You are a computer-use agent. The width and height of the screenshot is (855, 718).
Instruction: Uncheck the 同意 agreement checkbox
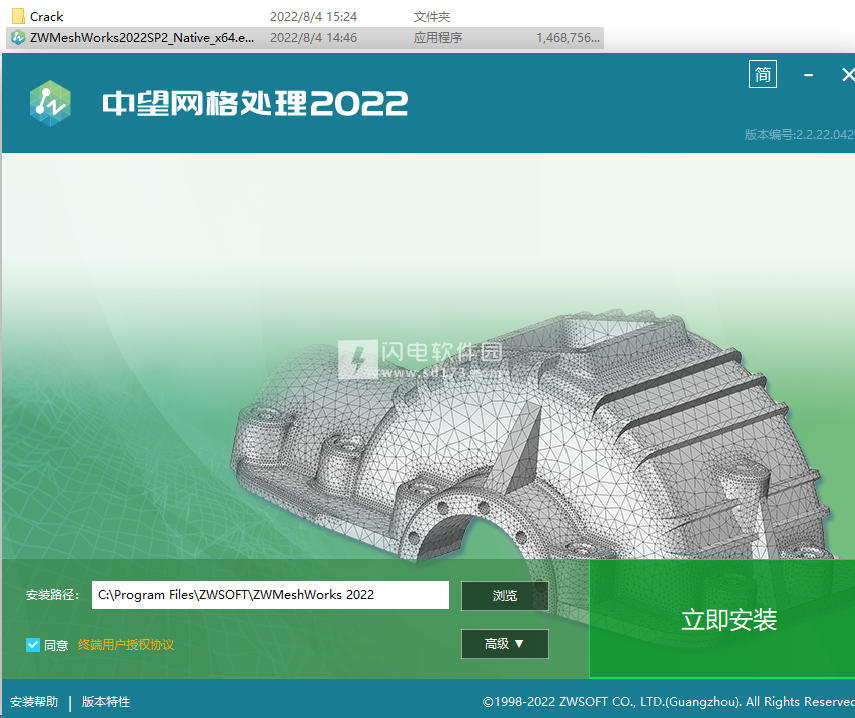(x=33, y=645)
